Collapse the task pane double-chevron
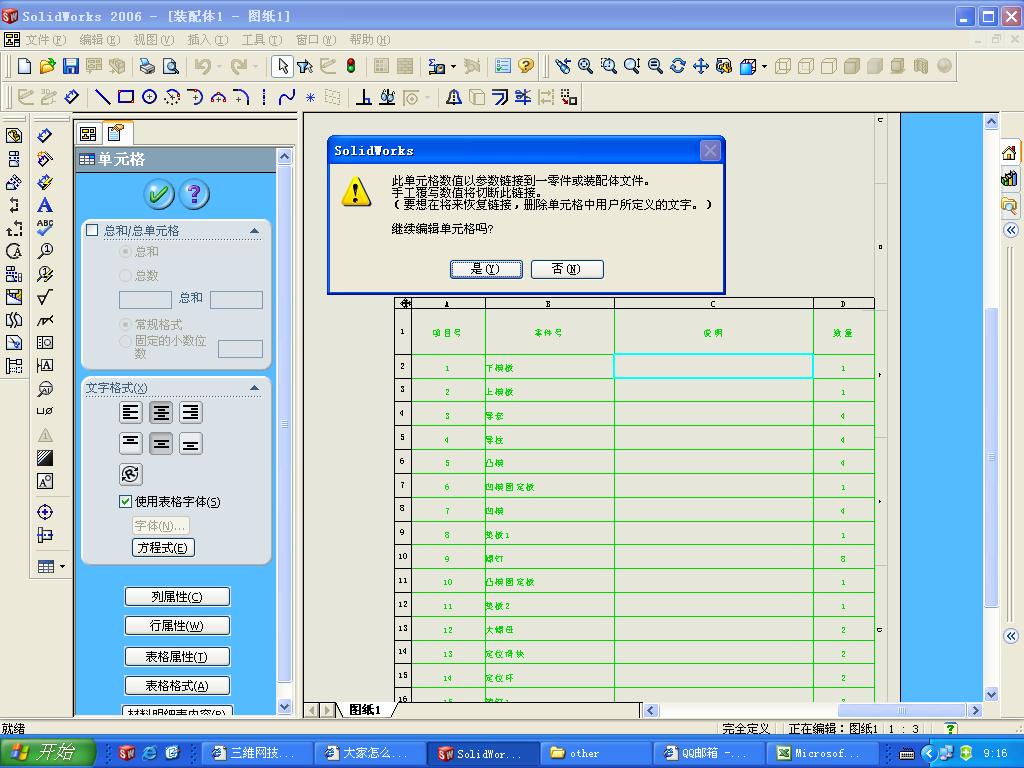The height and width of the screenshot is (768, 1024). pos(1011,230)
